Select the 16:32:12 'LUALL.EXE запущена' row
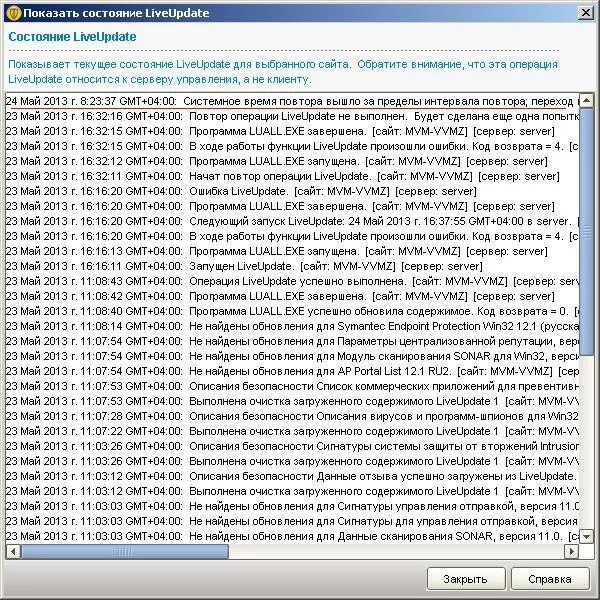 pos(292,161)
